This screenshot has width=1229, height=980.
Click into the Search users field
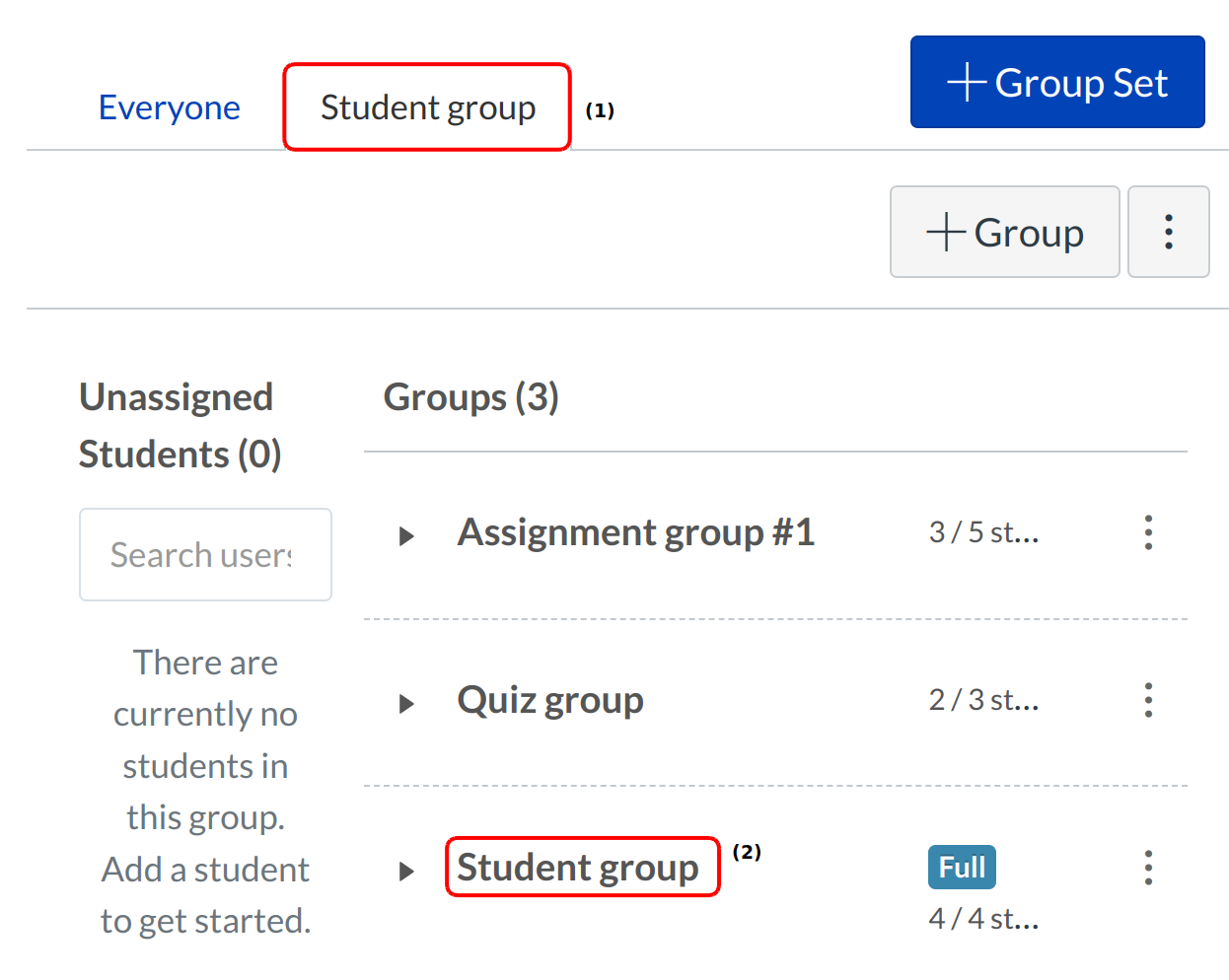pyautogui.click(x=205, y=555)
